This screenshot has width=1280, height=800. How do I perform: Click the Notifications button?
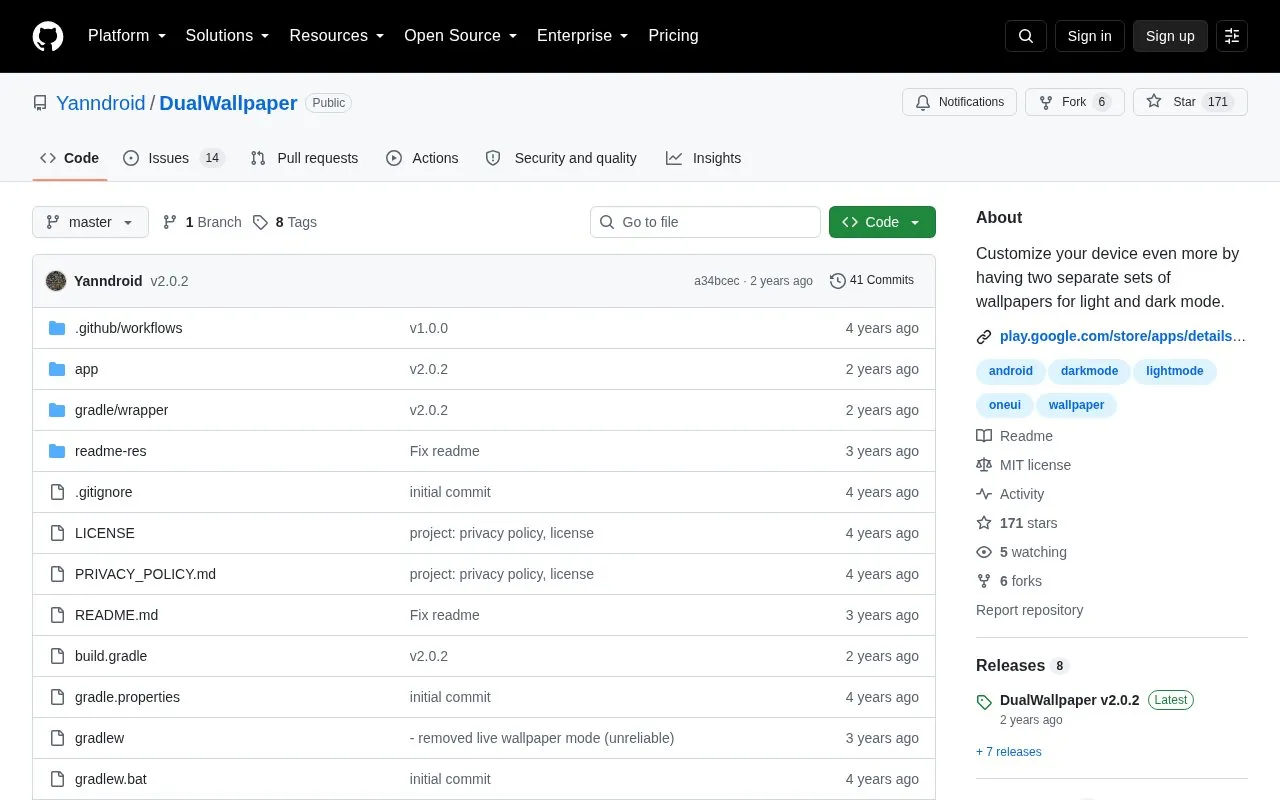point(960,102)
